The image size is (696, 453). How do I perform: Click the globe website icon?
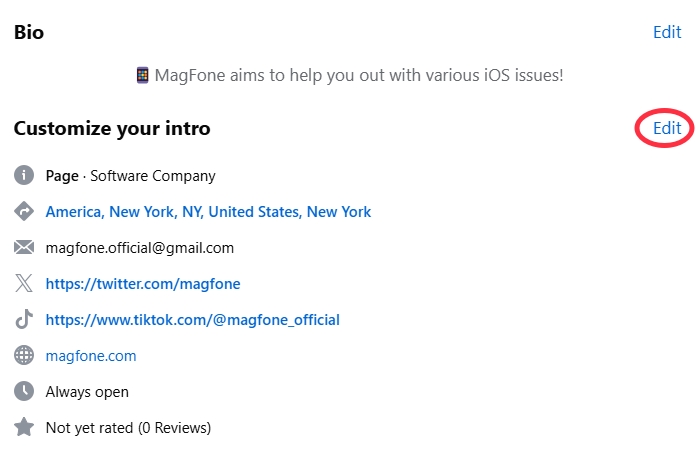(x=24, y=356)
